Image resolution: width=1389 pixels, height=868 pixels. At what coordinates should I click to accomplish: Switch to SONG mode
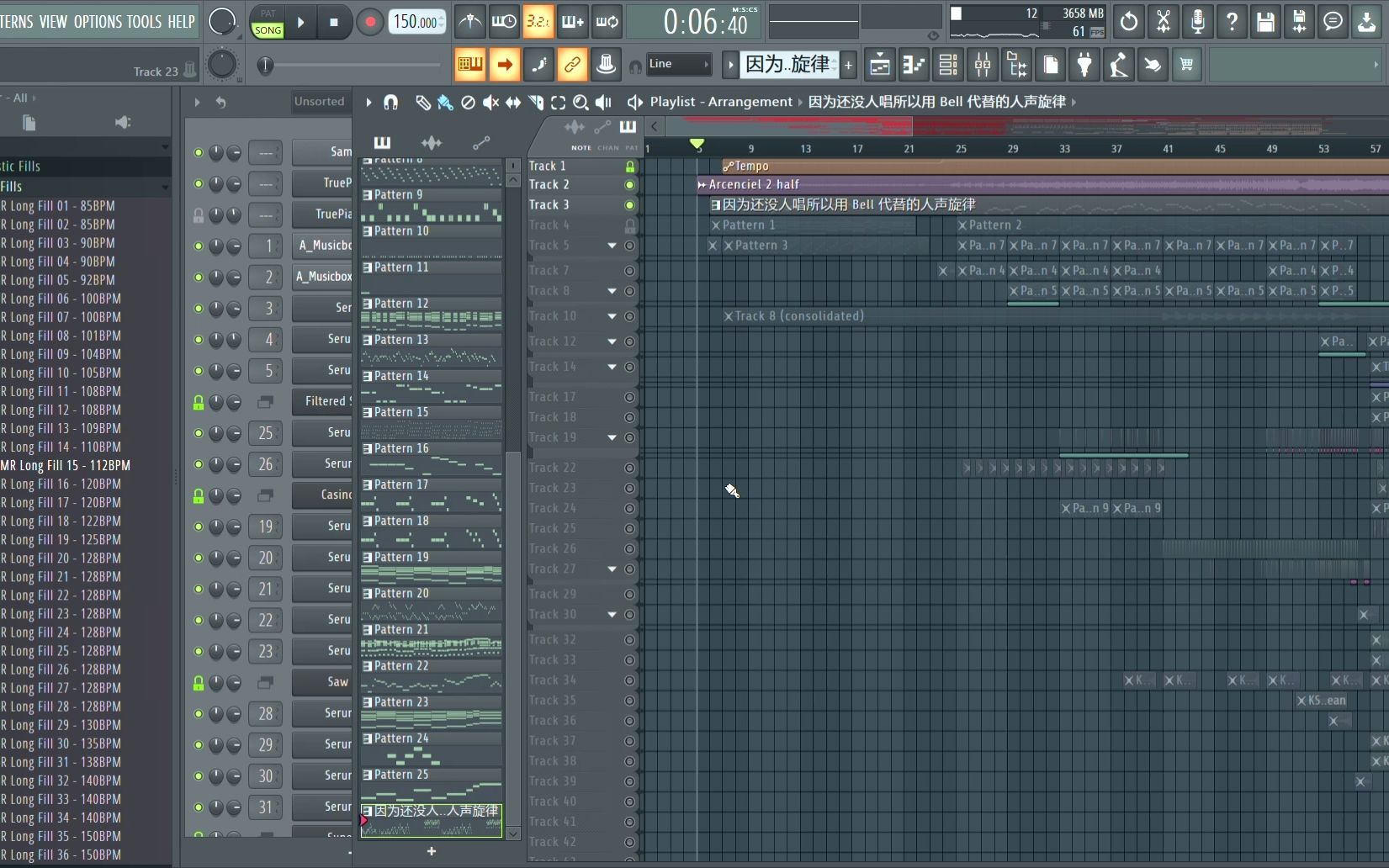268,30
